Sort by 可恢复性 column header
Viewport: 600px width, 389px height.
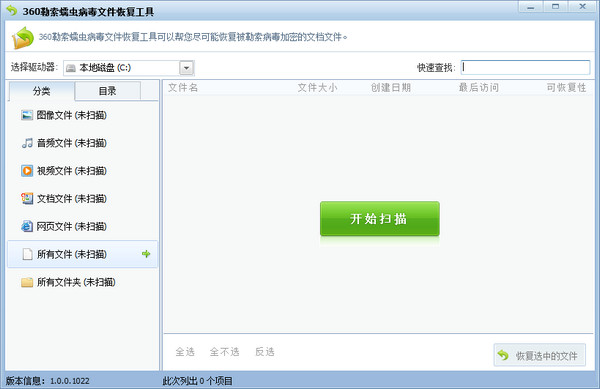(x=566, y=88)
